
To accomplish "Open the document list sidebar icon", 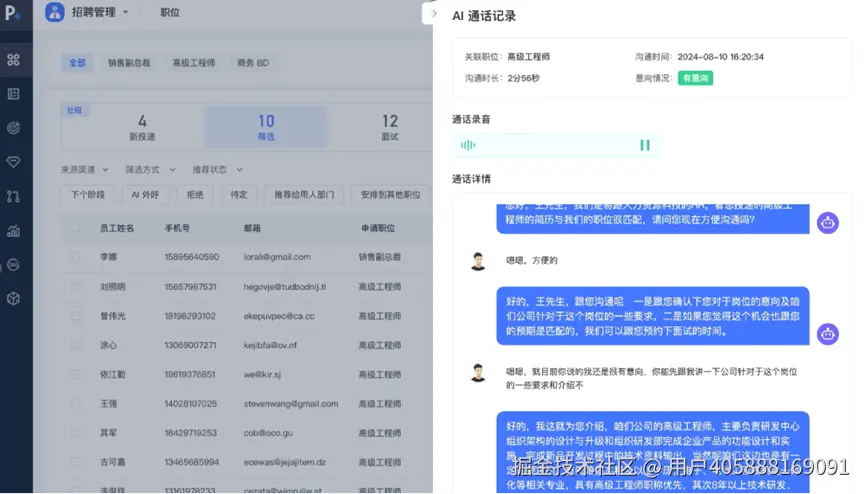I will [13, 94].
